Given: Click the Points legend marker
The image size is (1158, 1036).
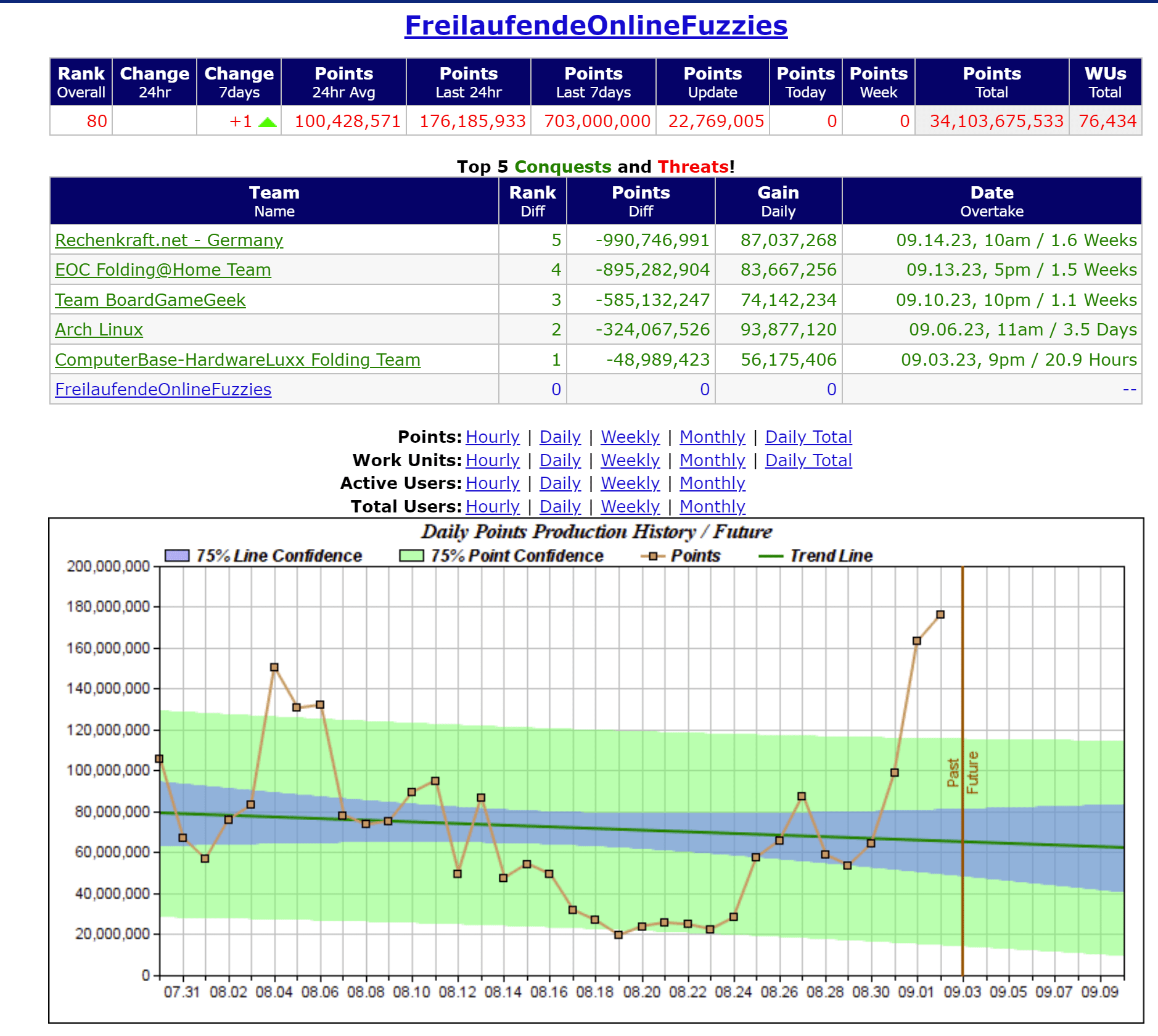Looking at the screenshot, I should pos(653,556).
